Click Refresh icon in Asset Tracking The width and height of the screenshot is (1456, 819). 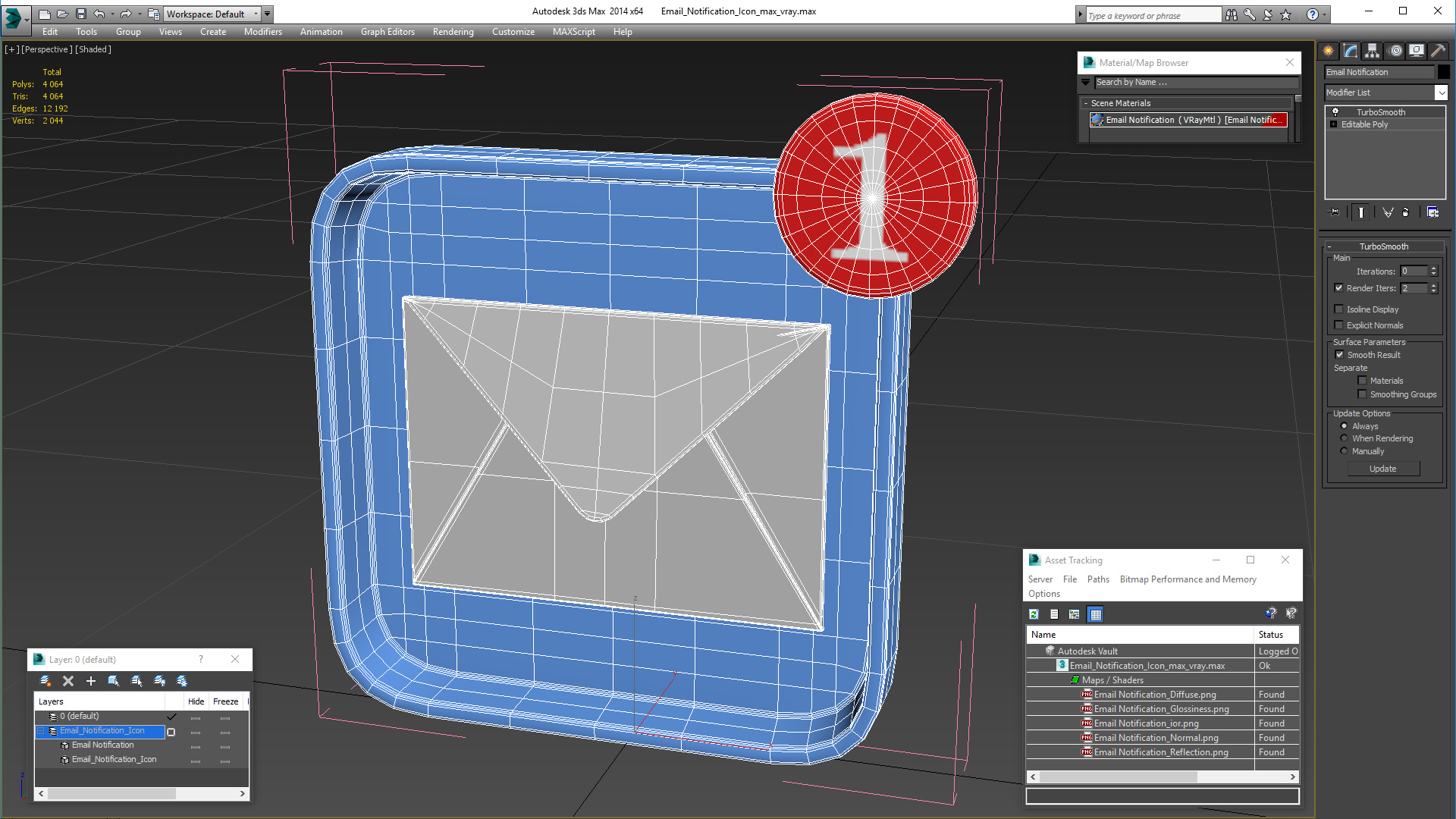click(x=1034, y=614)
